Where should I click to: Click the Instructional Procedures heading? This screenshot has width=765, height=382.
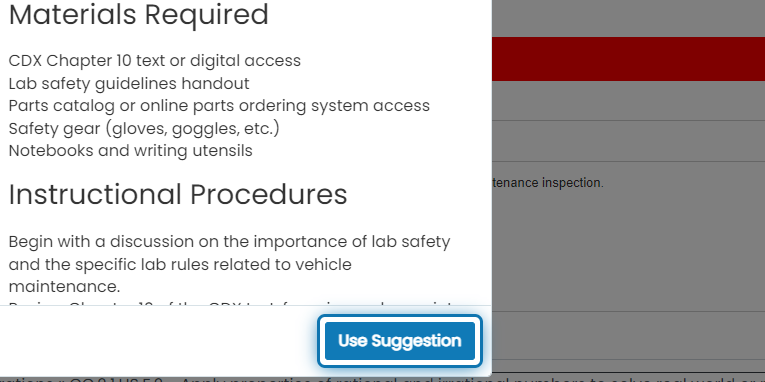tap(178, 194)
